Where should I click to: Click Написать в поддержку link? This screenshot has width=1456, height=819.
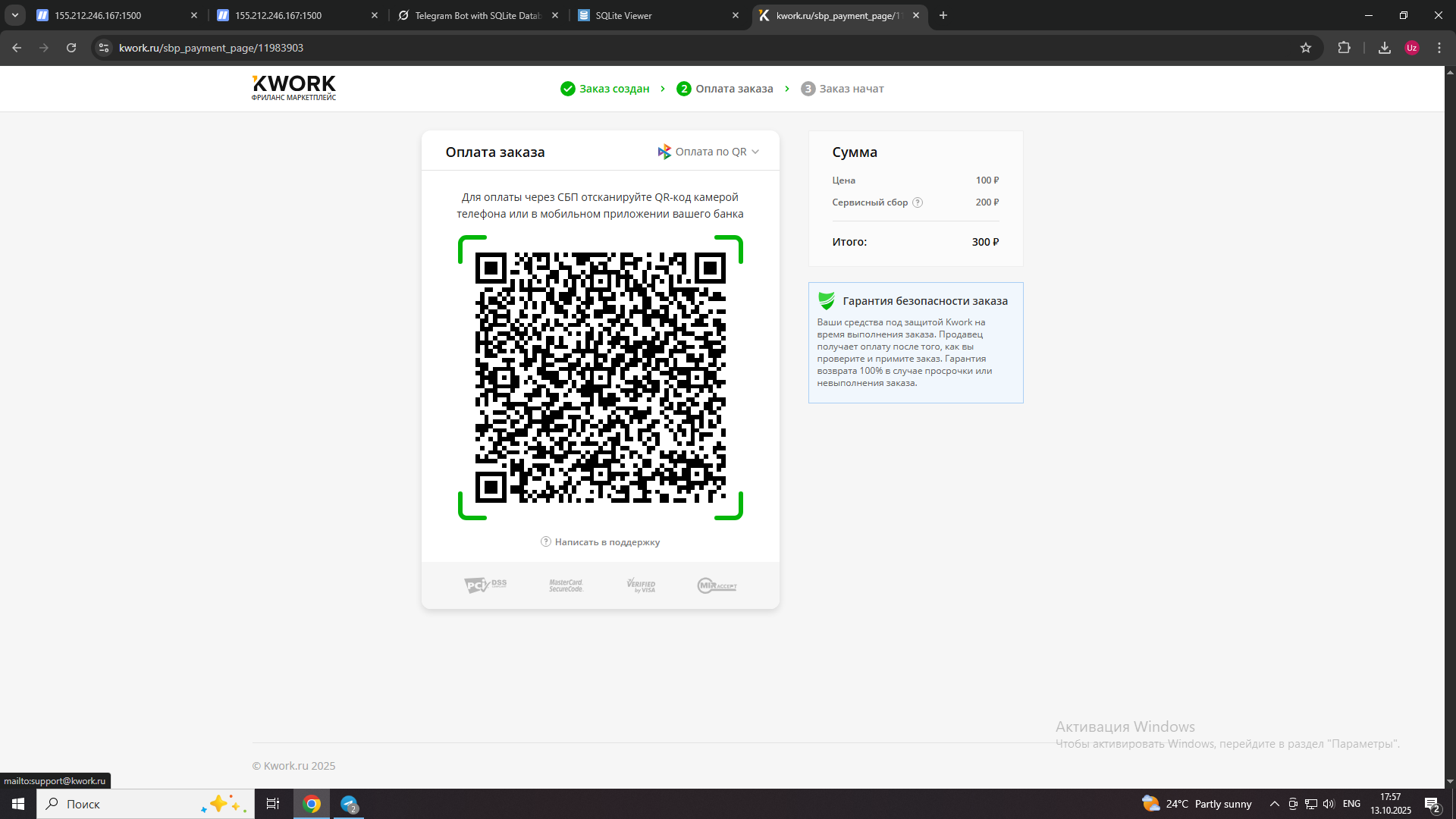point(607,542)
